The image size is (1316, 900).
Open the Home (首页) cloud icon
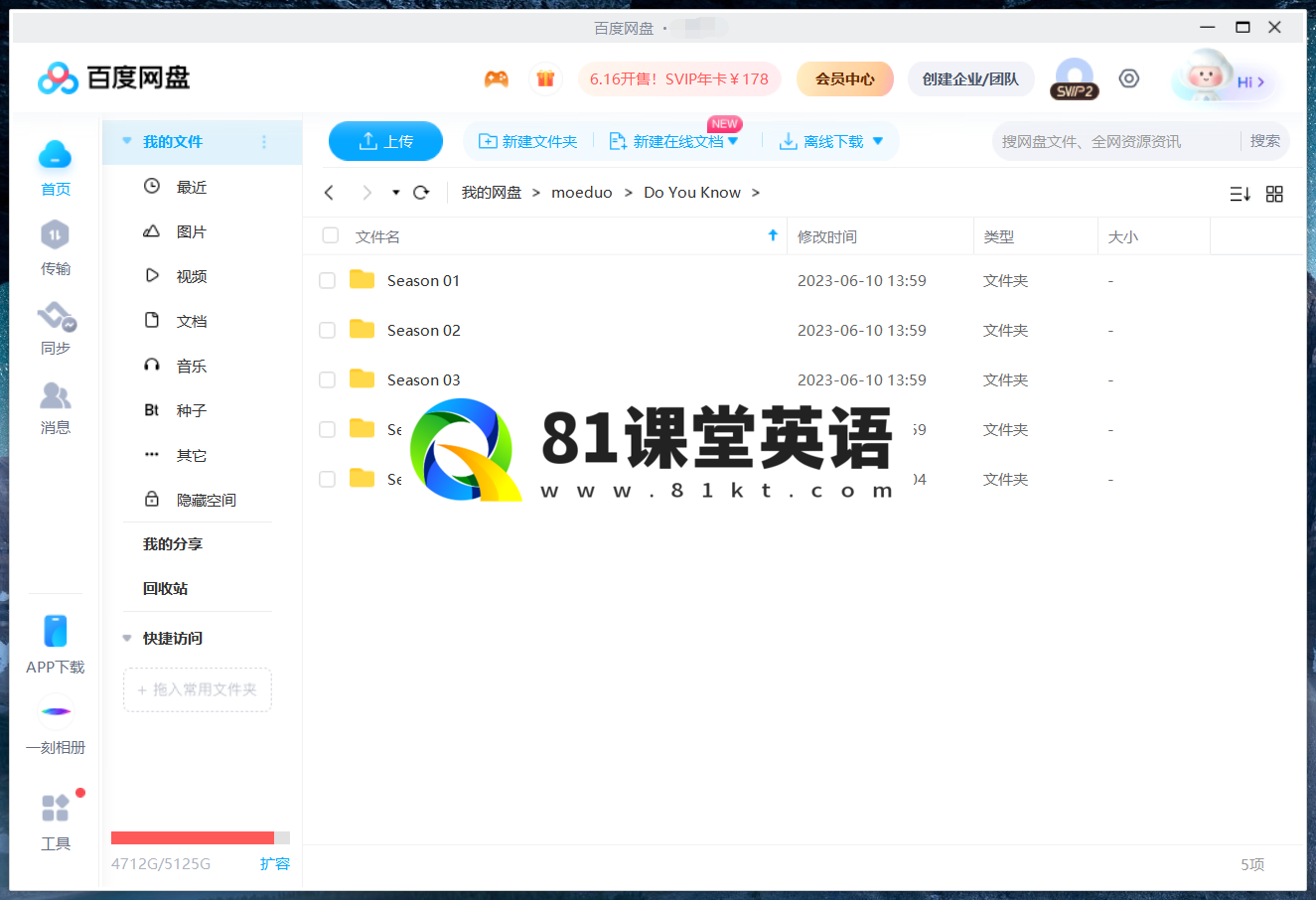(x=55, y=155)
